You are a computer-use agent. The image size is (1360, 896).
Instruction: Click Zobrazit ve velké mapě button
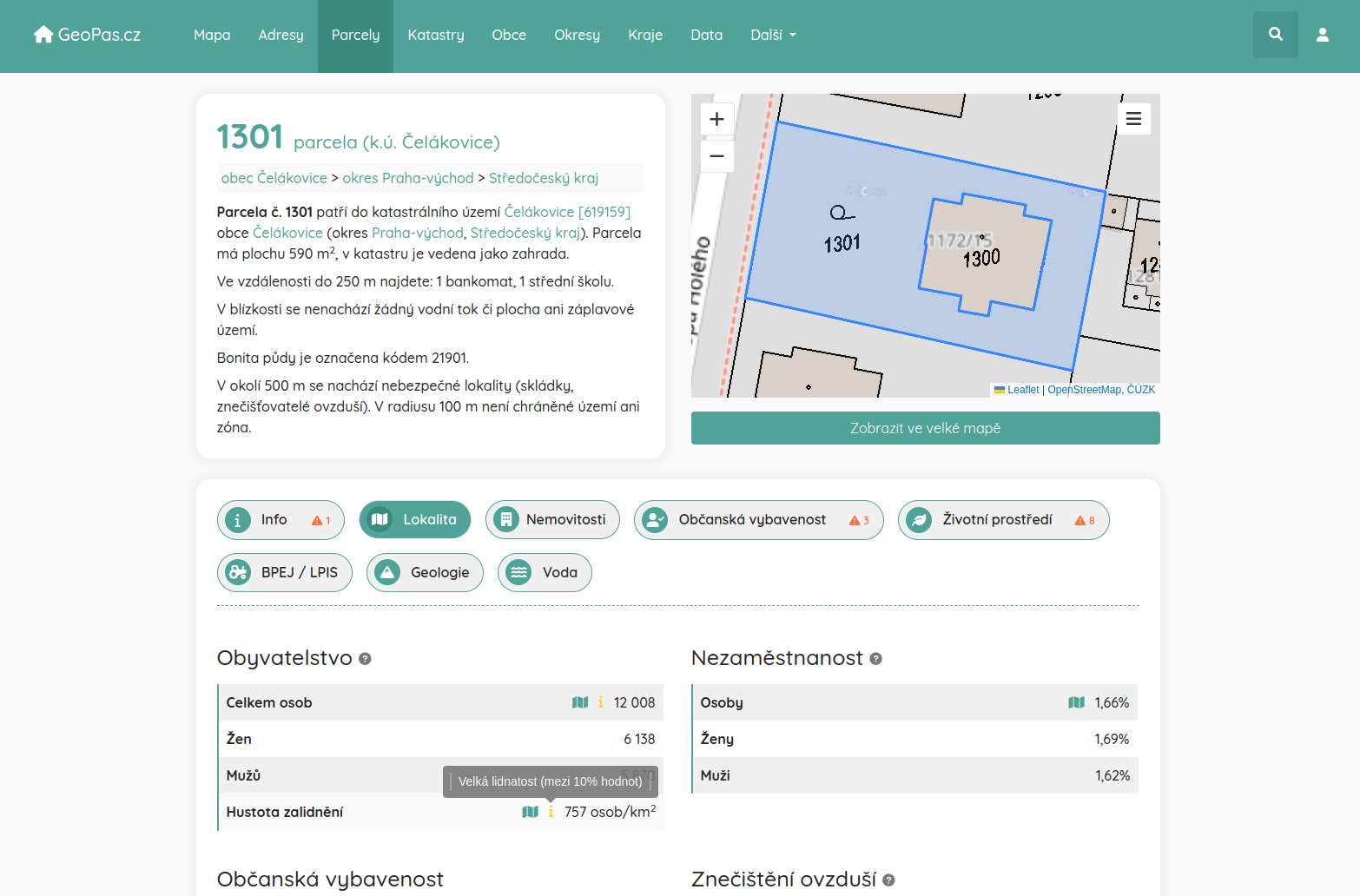(x=925, y=428)
